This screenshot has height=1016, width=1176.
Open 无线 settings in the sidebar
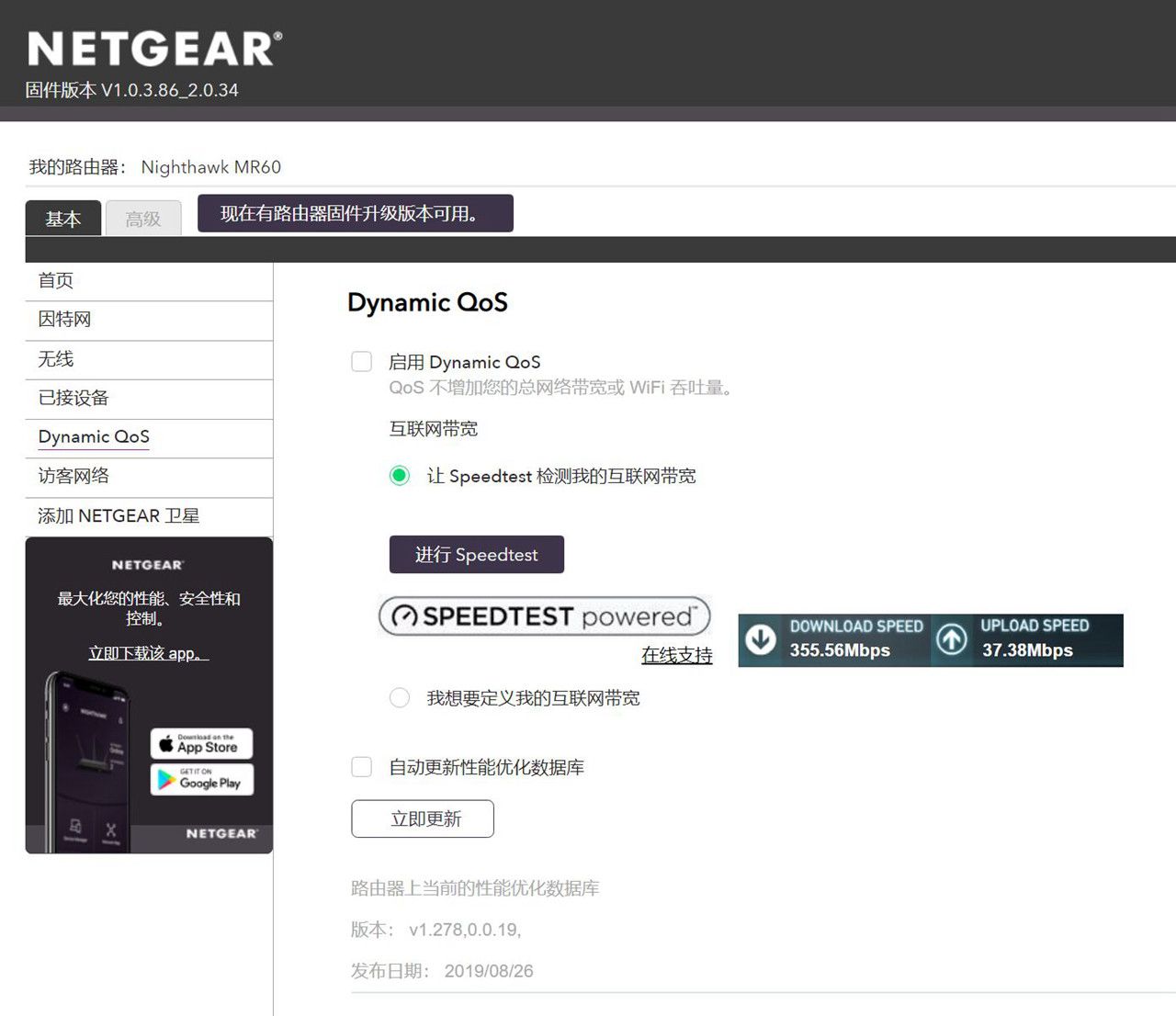pos(149,359)
